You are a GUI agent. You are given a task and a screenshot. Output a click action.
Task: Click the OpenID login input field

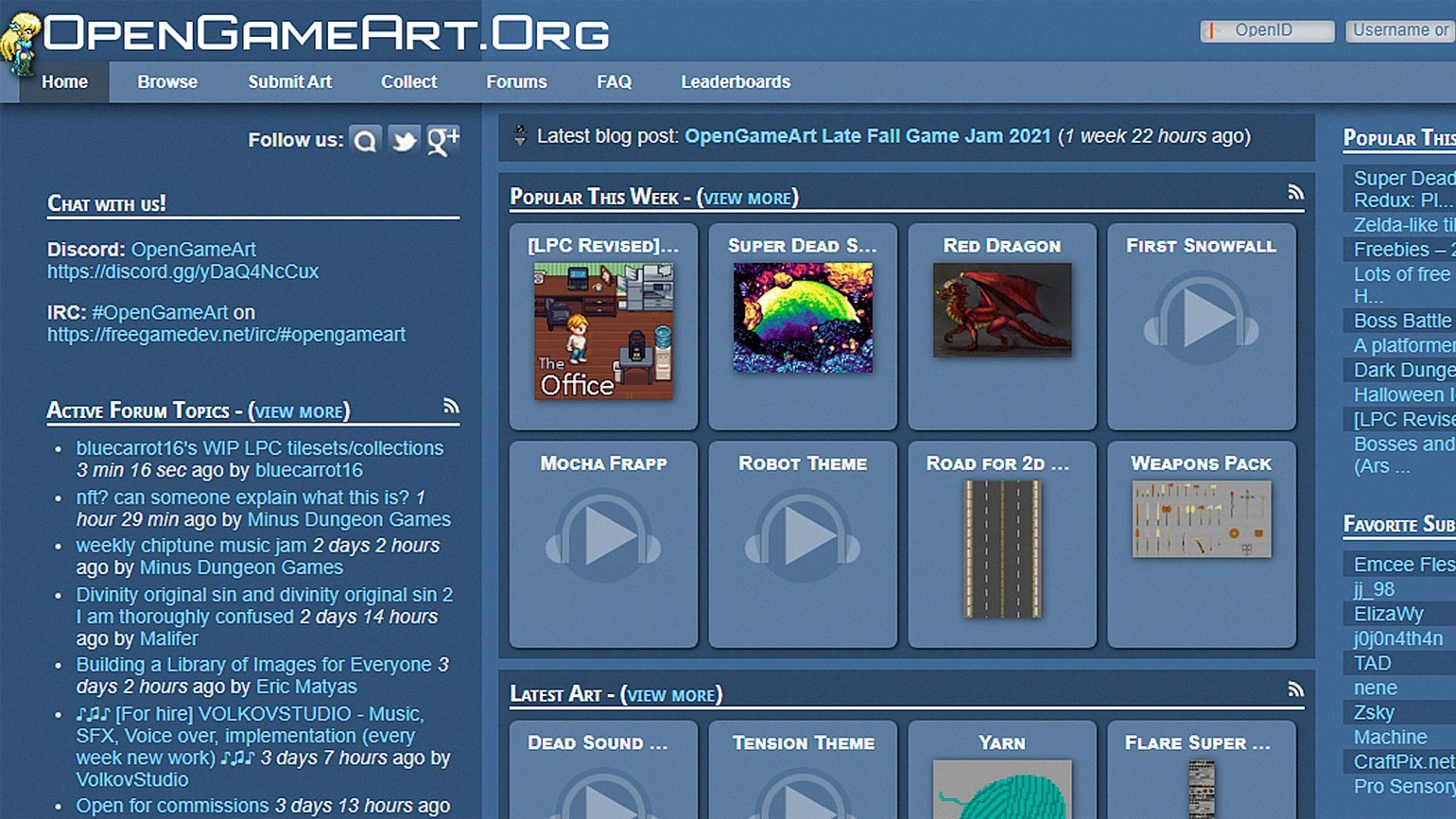(1267, 31)
